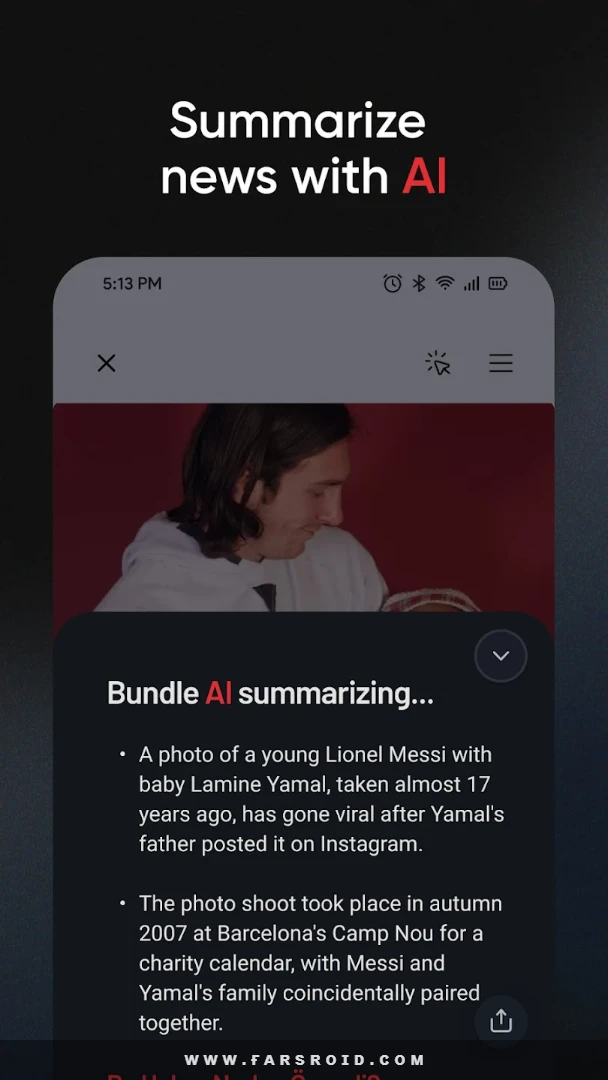This screenshot has width=608, height=1080.
Task: Open the hamburger menu icon
Action: 501,363
